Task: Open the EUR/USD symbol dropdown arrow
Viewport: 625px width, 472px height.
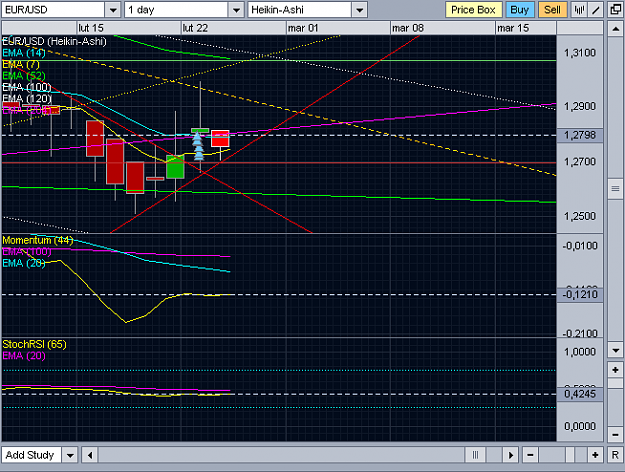Action: [113, 10]
